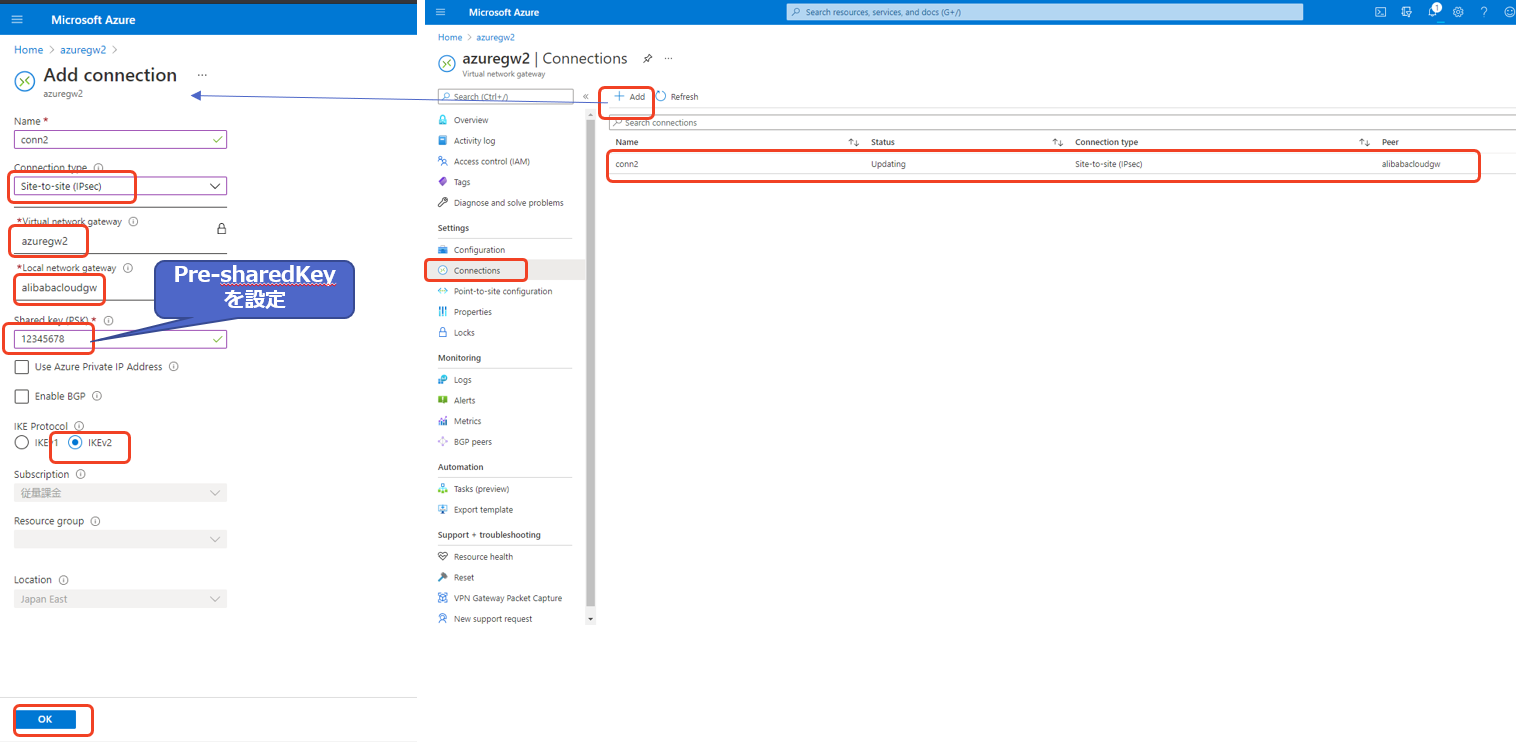Tick Use Azure Private IP Address checkbox

22,367
